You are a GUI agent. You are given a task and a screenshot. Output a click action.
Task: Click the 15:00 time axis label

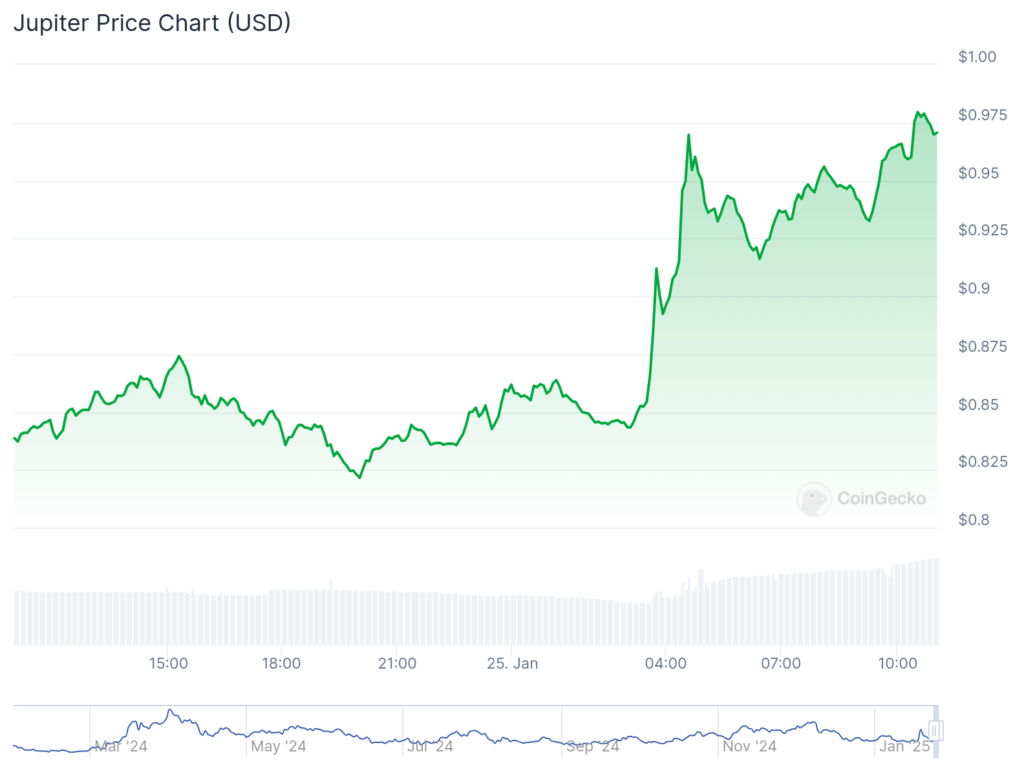pos(168,663)
